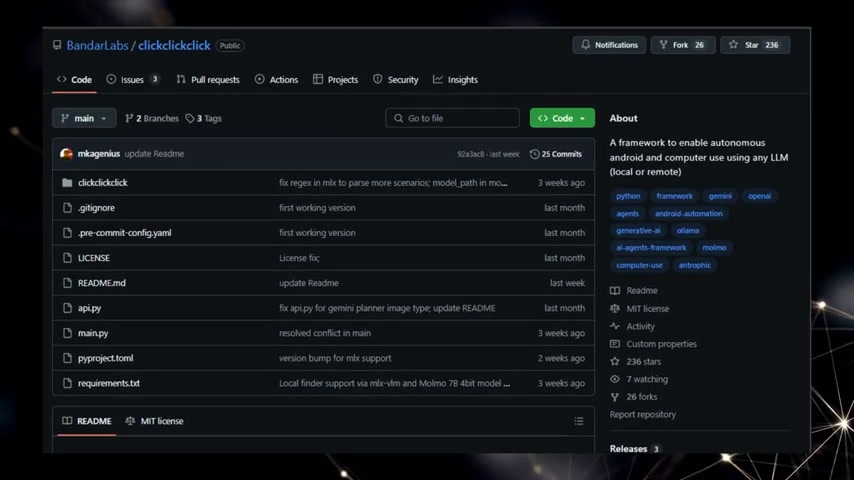Click the android-automation topic tag
The height and width of the screenshot is (480, 854).
click(688, 214)
